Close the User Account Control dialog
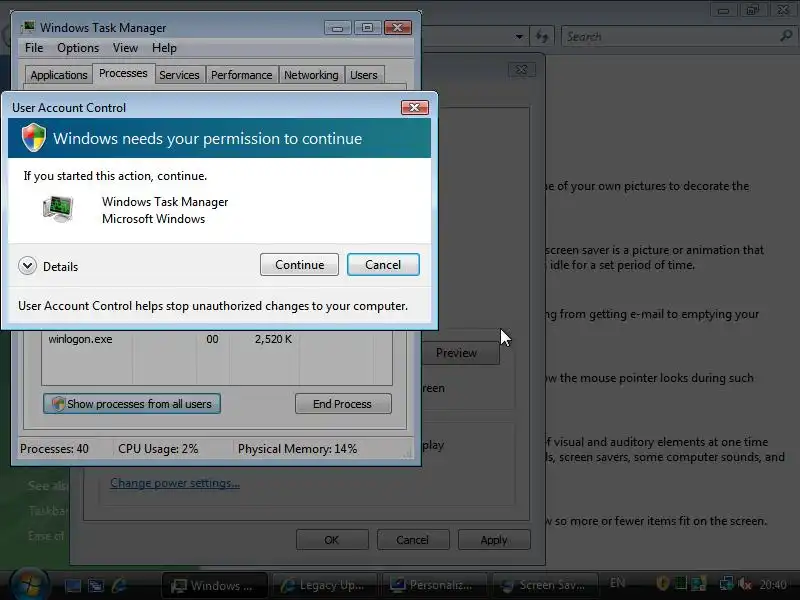Screen dimensions: 800x600 [x=414, y=108]
